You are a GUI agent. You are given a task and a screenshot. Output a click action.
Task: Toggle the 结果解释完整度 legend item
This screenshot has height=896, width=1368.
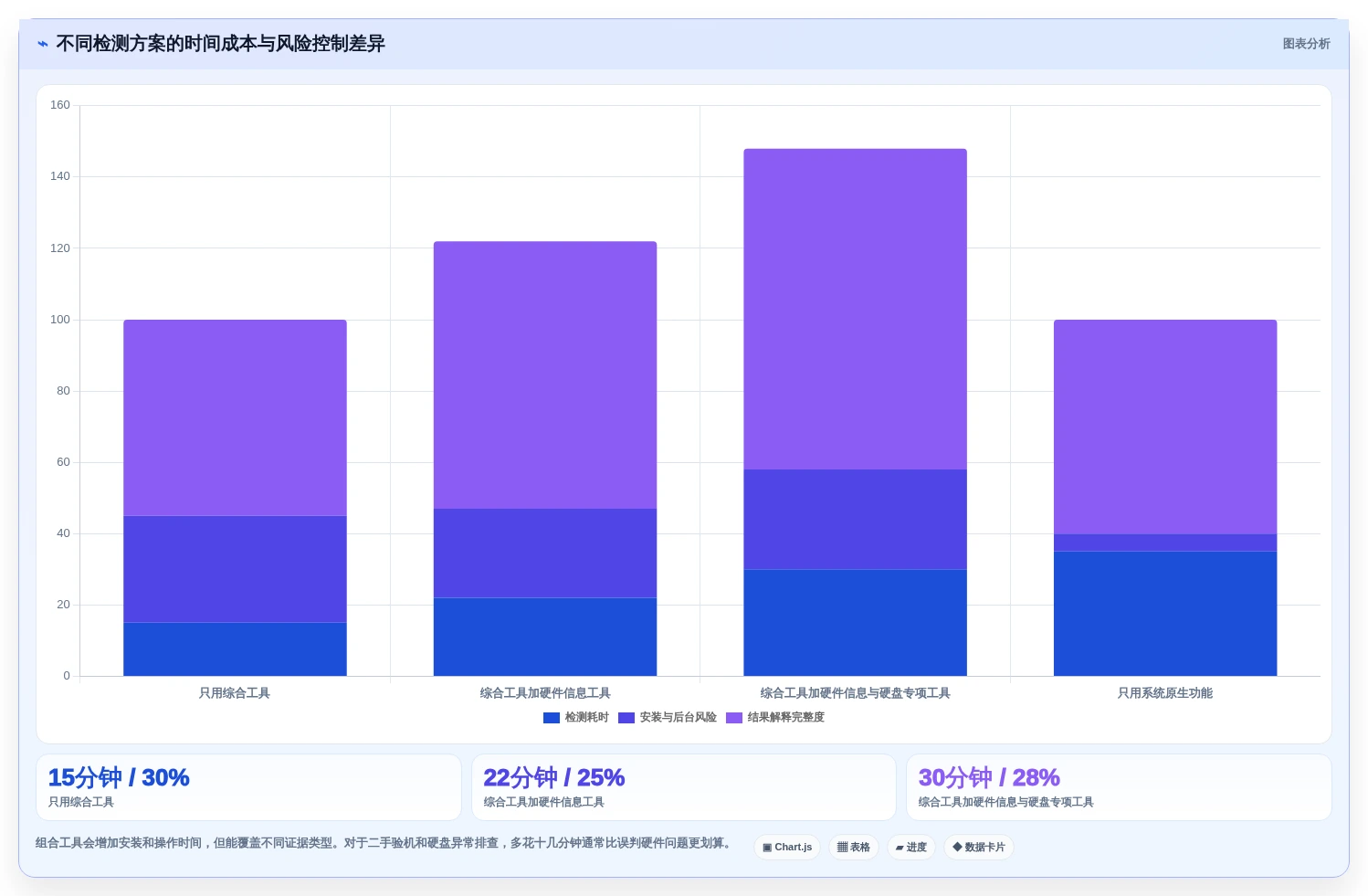(x=775, y=718)
